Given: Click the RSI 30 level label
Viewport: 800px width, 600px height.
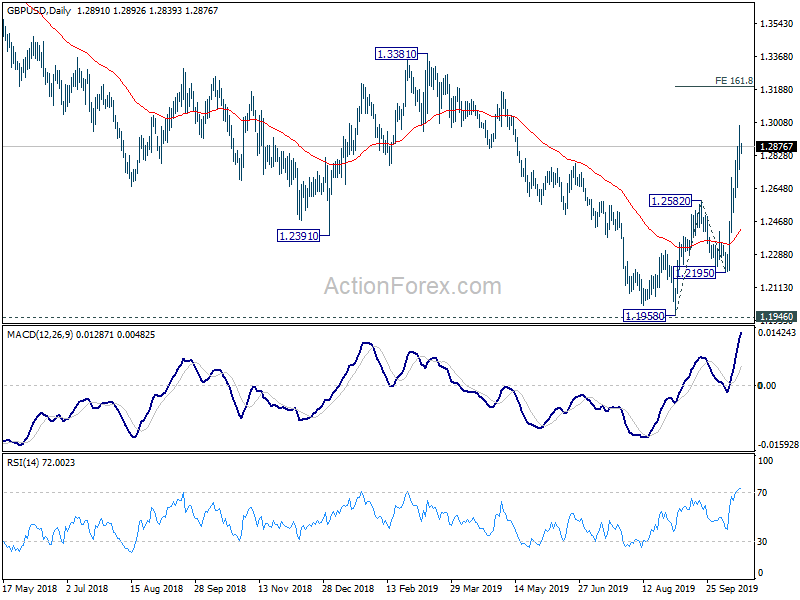Looking at the screenshot, I should pyautogui.click(x=762, y=542).
